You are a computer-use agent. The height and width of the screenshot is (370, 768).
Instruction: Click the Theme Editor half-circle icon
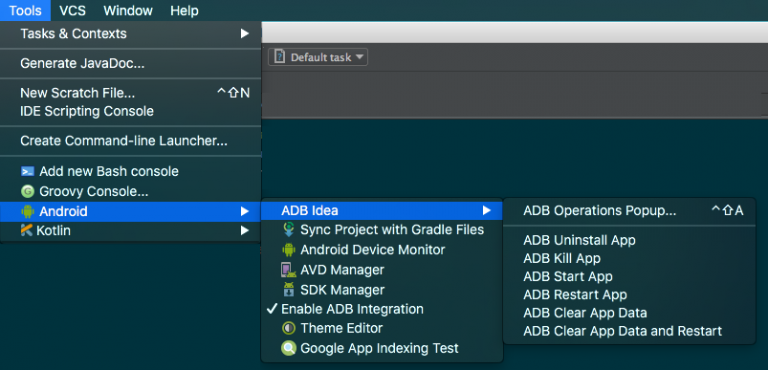click(289, 328)
